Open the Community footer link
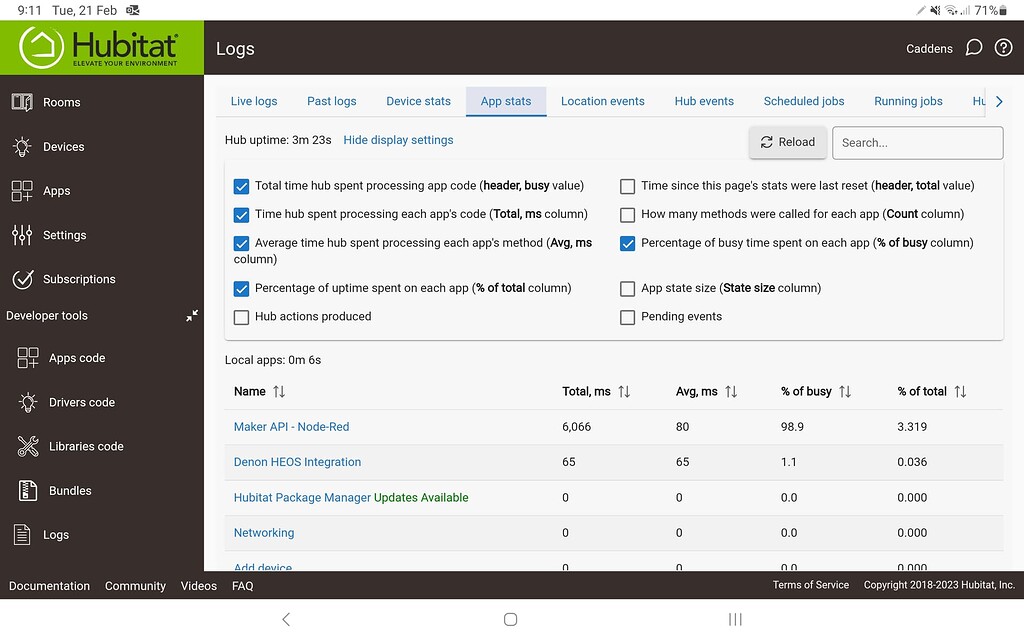The image size is (1024, 640). pos(135,586)
